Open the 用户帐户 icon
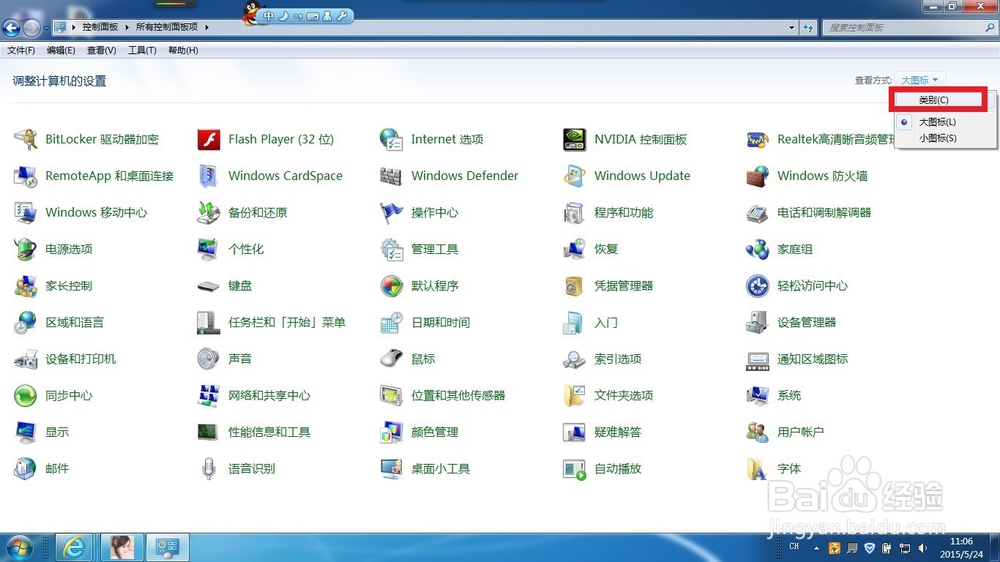Viewport: 1000px width, 562px height. point(757,432)
